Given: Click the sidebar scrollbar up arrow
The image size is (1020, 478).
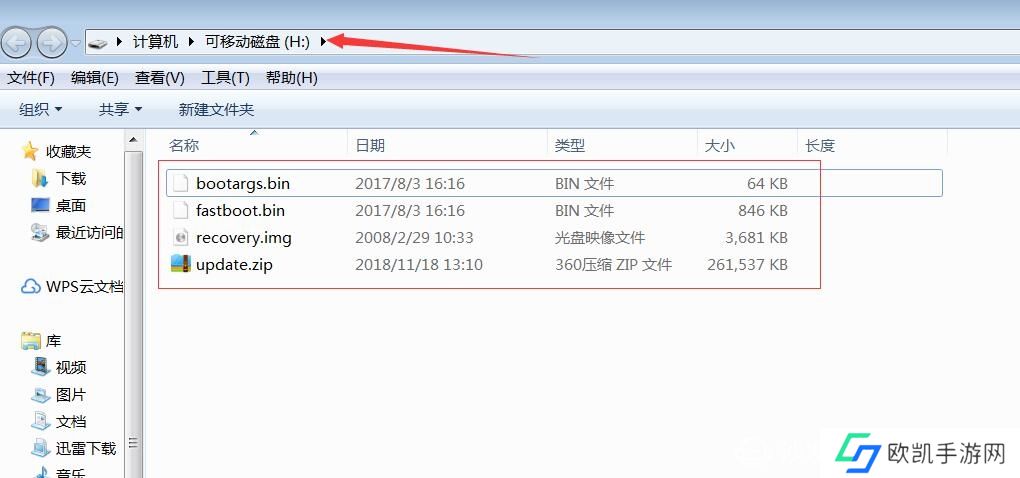Looking at the screenshot, I should coord(134,140).
